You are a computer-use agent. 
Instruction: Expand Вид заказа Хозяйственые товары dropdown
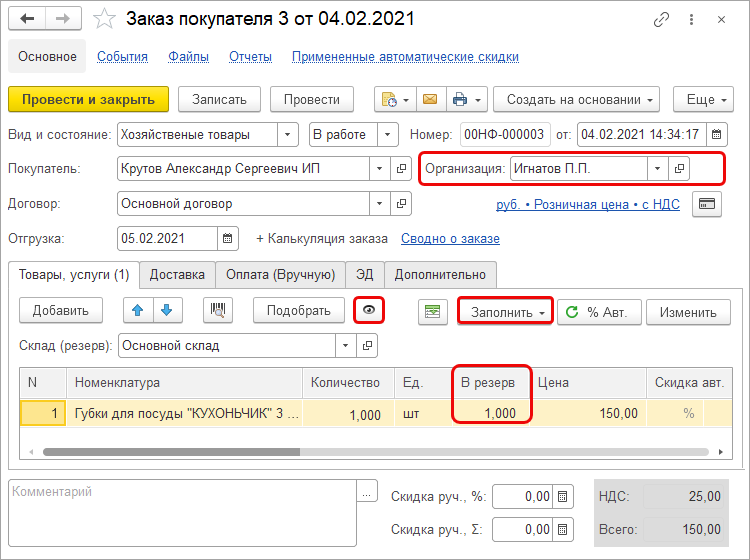tap(287, 134)
